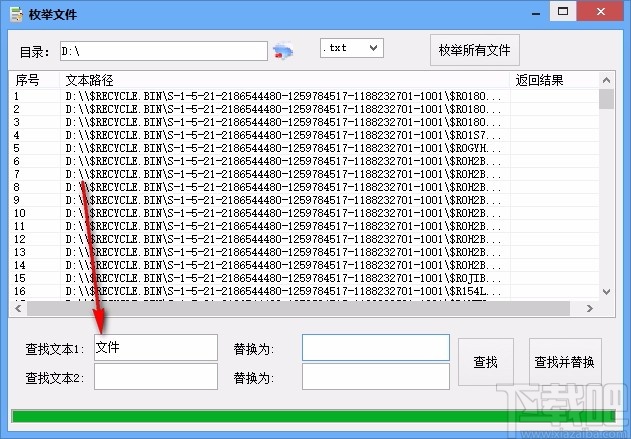Click the 序号 column header
Screen dimensions: 631x439
click(x=35, y=80)
